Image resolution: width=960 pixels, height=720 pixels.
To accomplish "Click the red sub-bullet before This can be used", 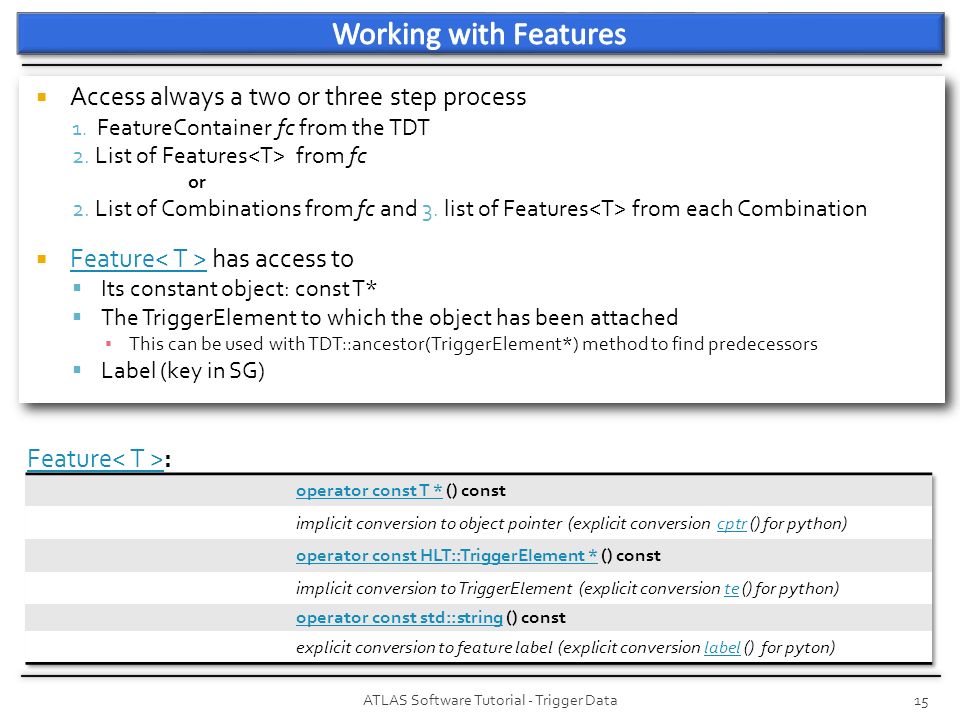I will [108, 344].
